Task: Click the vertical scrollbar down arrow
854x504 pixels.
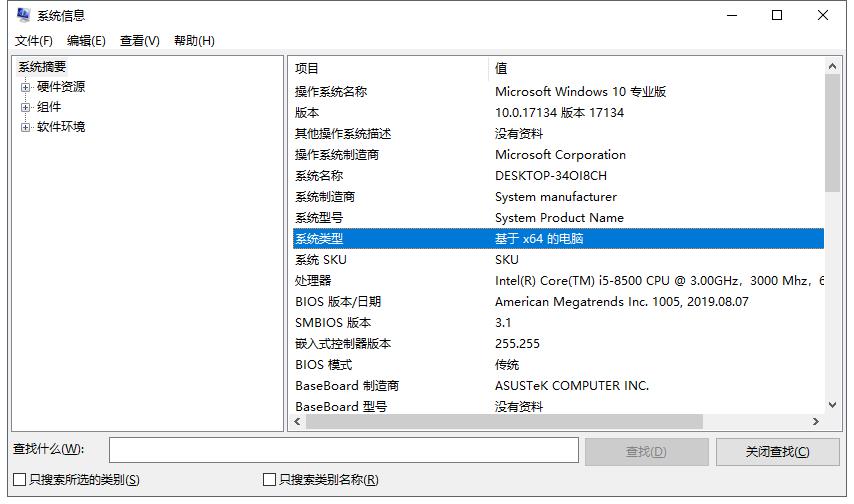Action: click(x=832, y=405)
